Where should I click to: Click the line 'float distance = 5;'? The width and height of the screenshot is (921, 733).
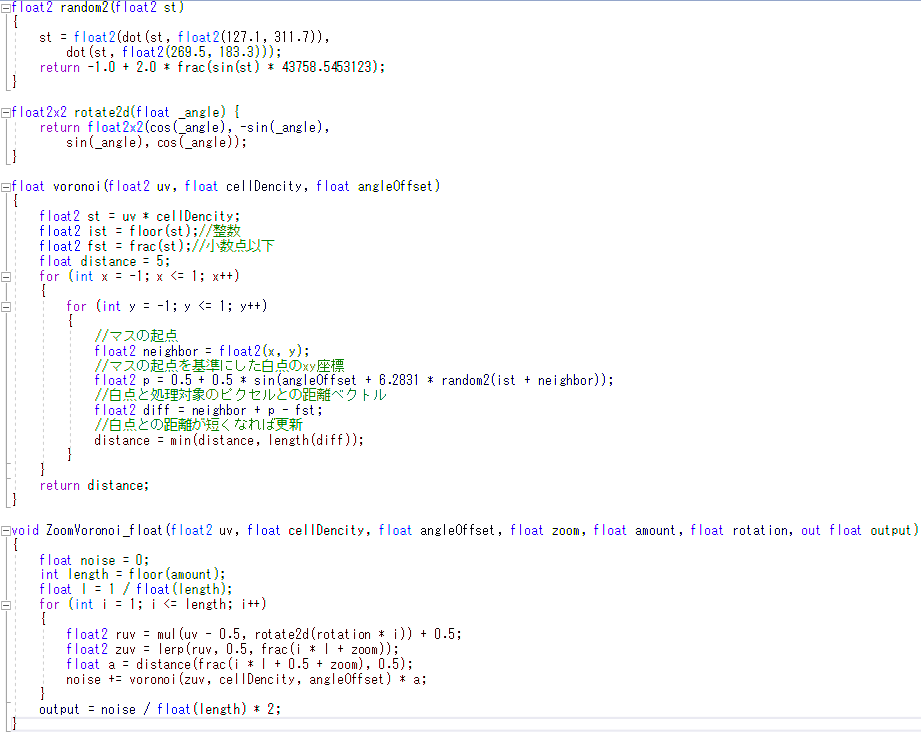pos(105,261)
